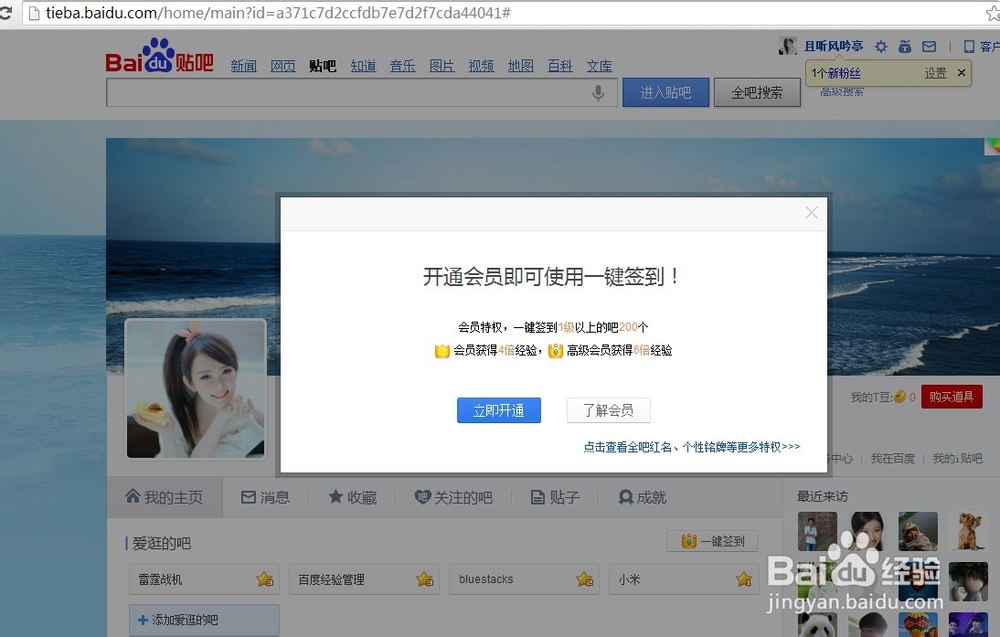Open 百科 in the top navigation

(560, 66)
